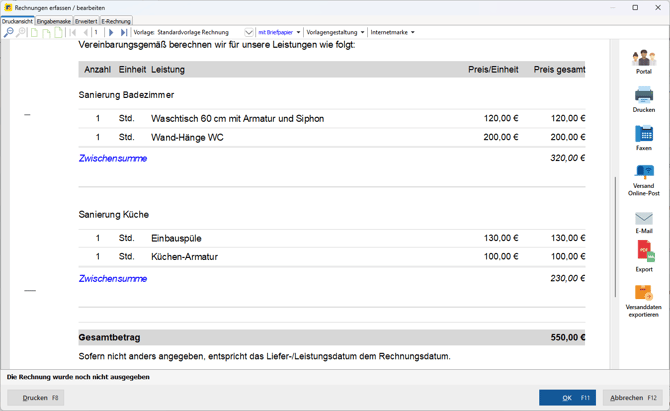Go to the previous page
This screenshot has height=411, width=670.
point(85,32)
